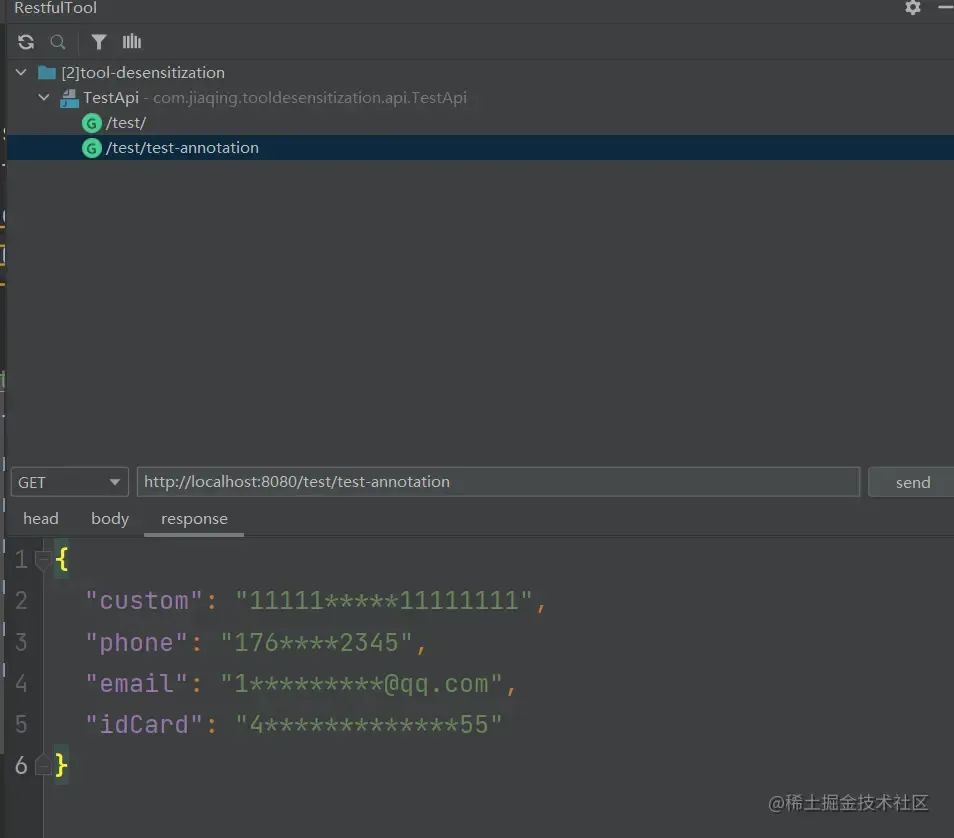
Task: Click the RestfulTool panel title
Action: (55, 8)
